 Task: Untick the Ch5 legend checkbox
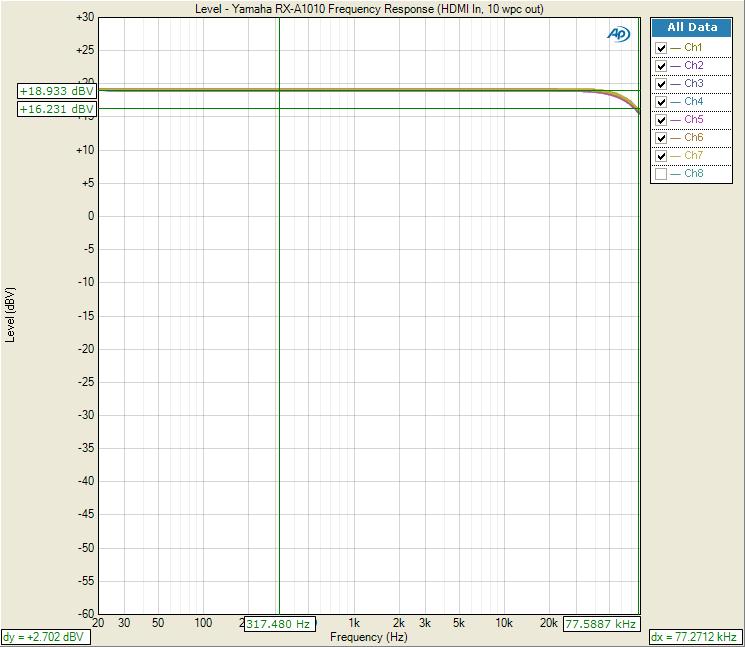661,120
